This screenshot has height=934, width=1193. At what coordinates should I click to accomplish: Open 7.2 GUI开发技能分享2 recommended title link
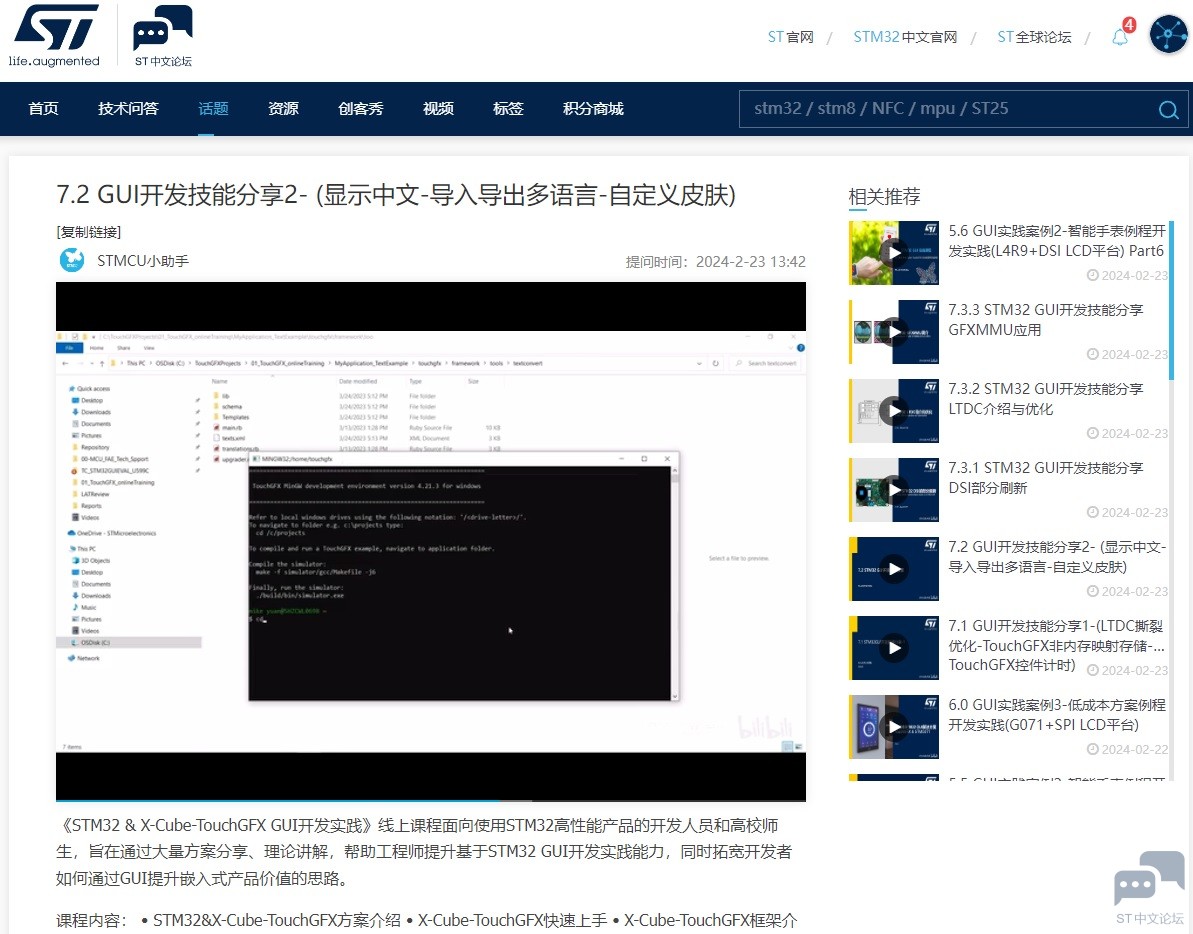[x=1057, y=557]
